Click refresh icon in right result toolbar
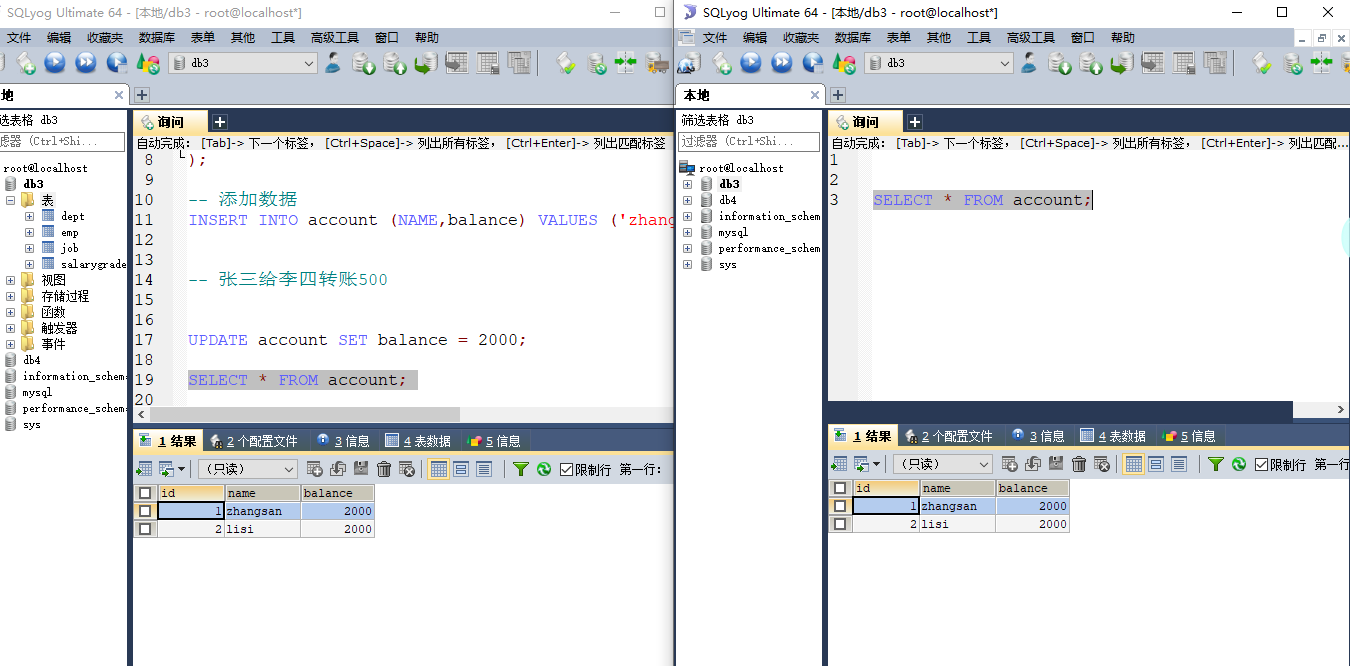The image size is (1350, 666). pos(1239,464)
